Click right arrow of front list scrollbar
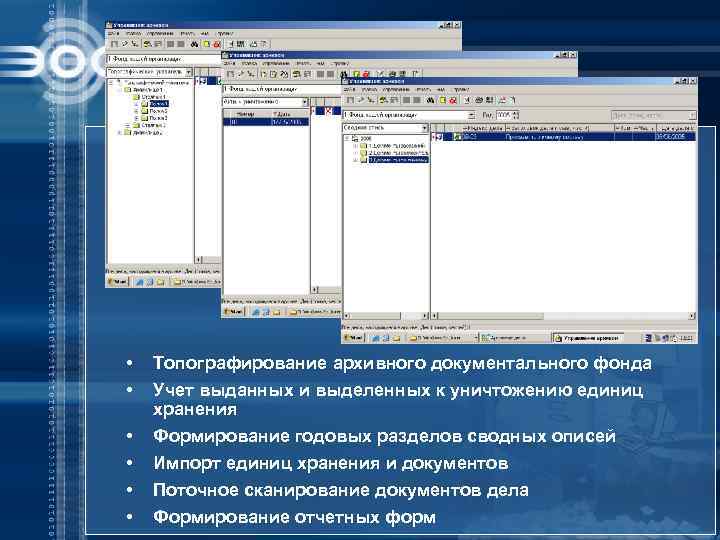This screenshot has height=540, width=720. pos(692,316)
